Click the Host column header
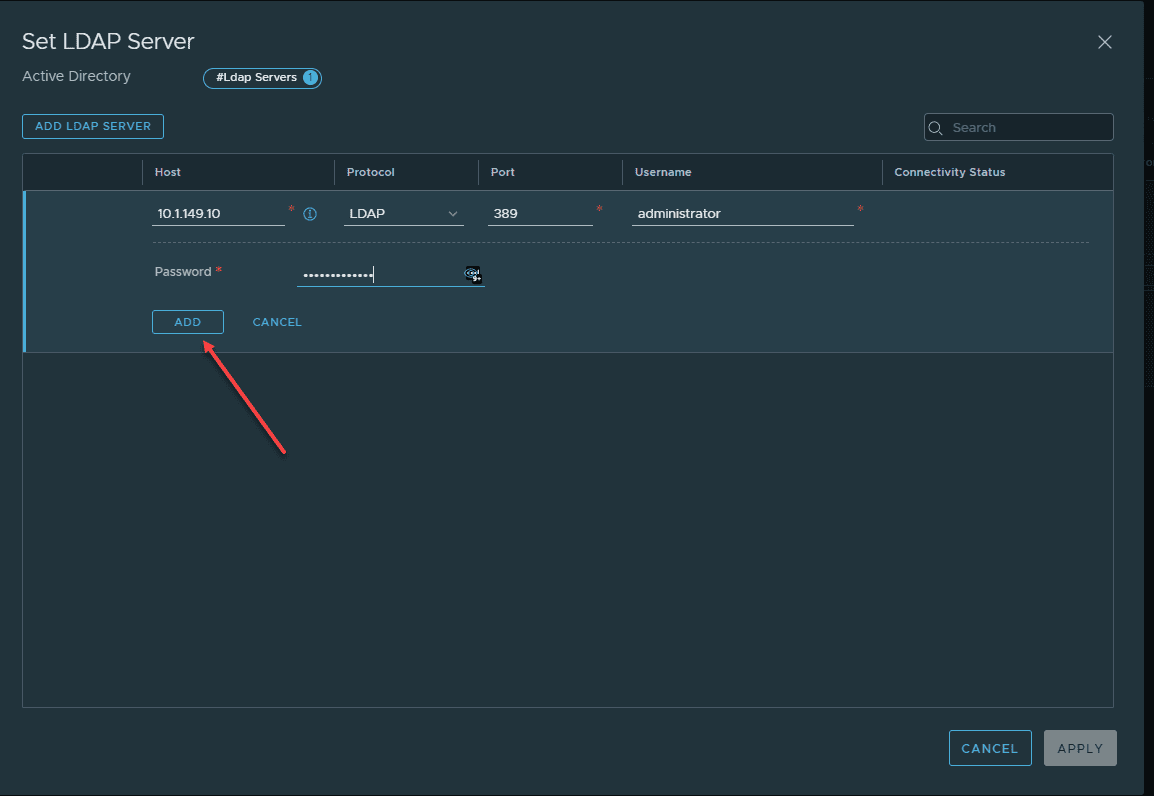Screen dimensions: 1154x796 [168, 172]
